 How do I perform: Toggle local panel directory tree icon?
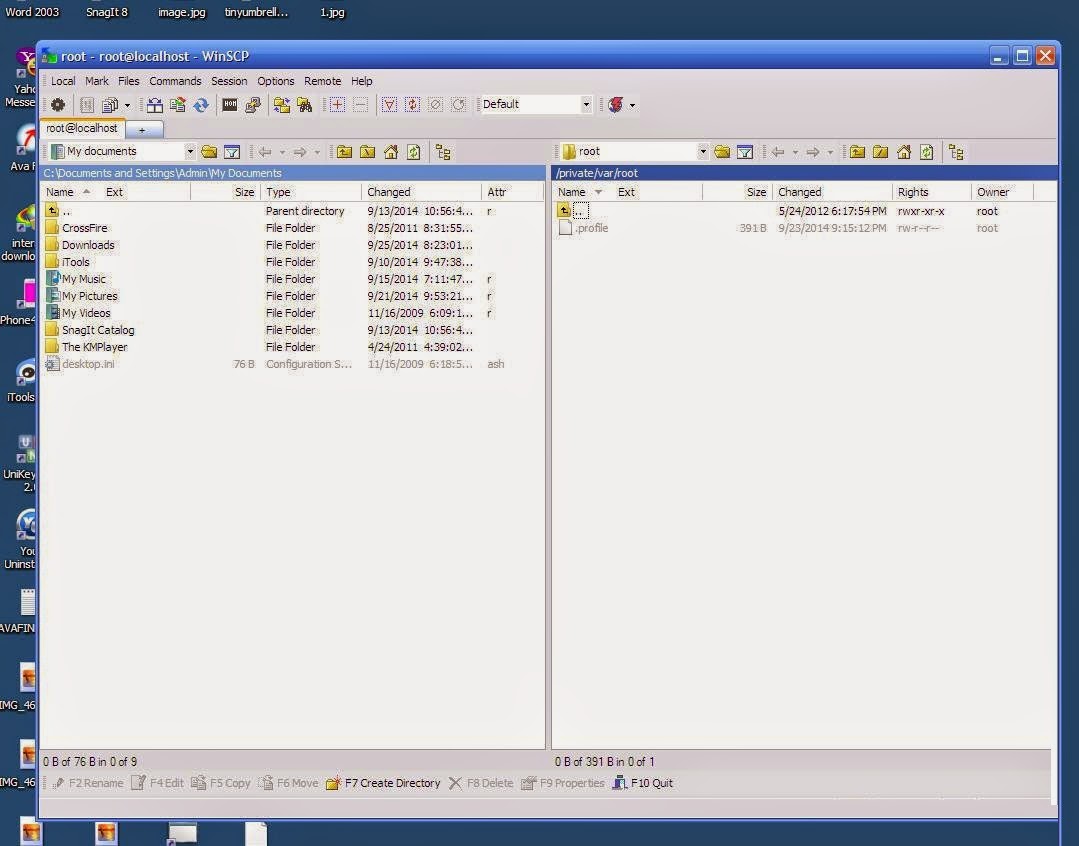click(443, 152)
